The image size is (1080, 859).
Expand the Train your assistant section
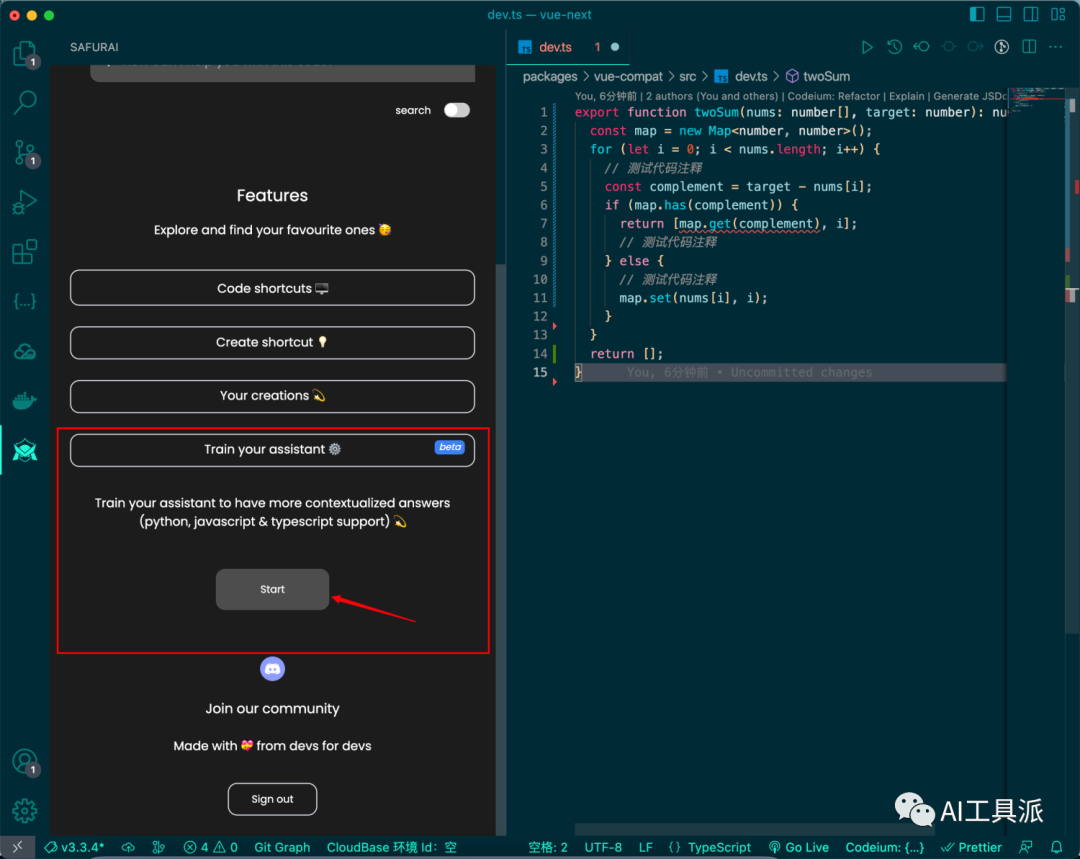pos(272,450)
